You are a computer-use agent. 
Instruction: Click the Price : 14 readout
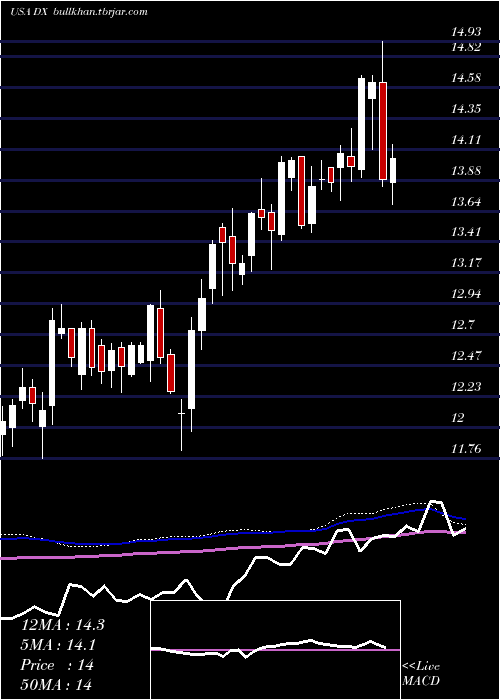(x=57, y=665)
